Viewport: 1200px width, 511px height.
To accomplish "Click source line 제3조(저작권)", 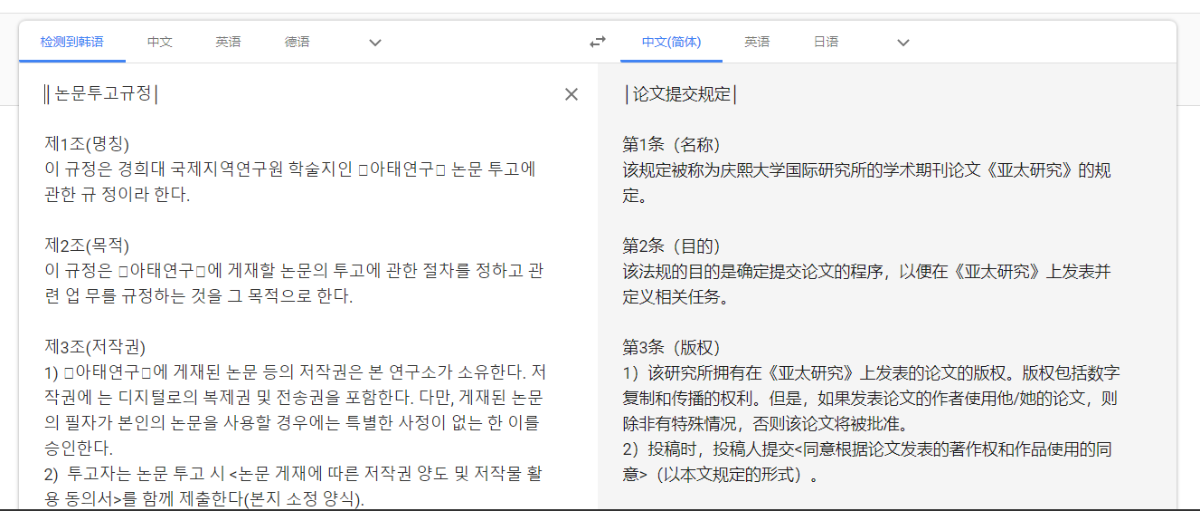I will [x=95, y=347].
